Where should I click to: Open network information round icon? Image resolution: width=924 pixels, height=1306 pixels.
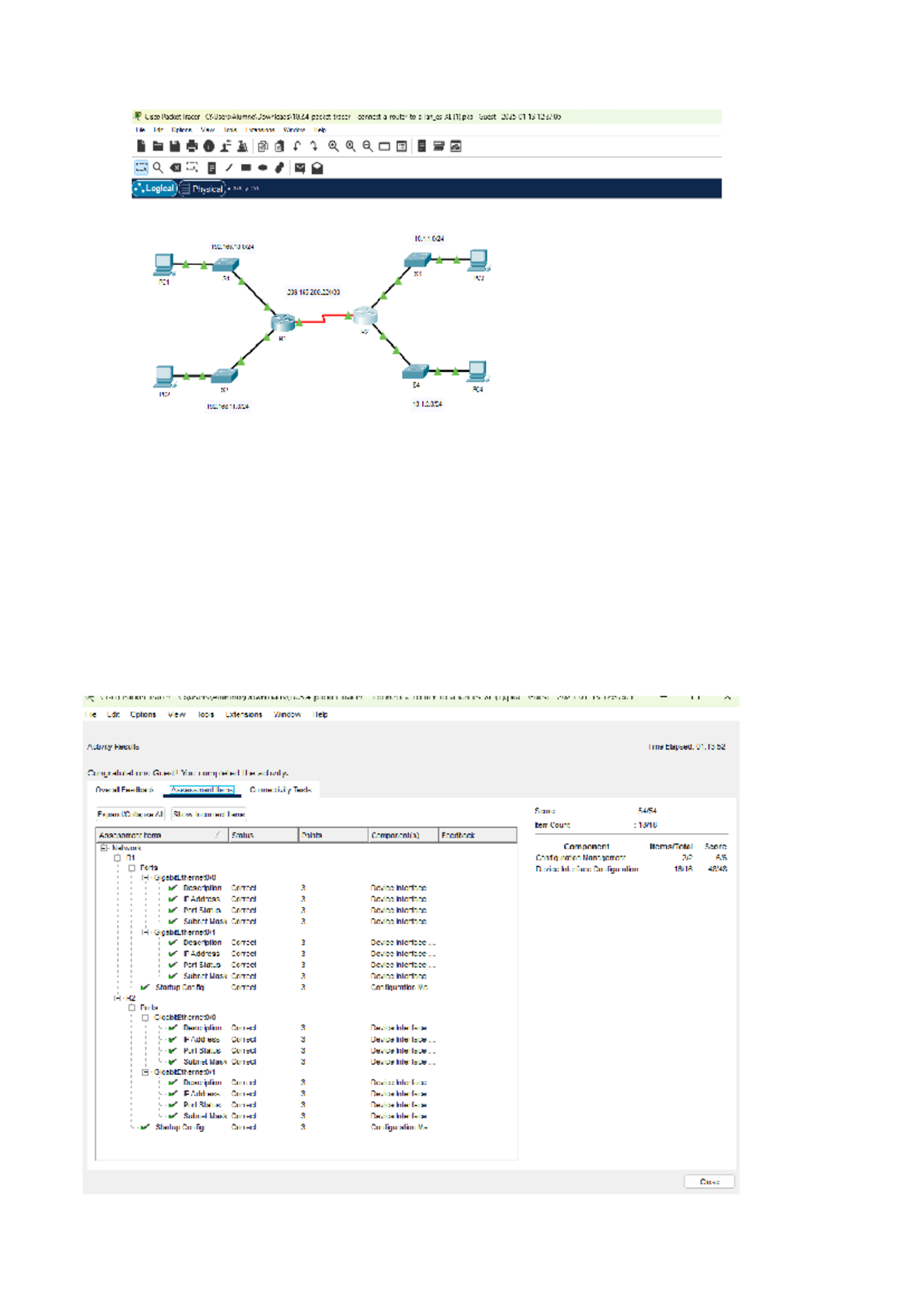tap(209, 146)
